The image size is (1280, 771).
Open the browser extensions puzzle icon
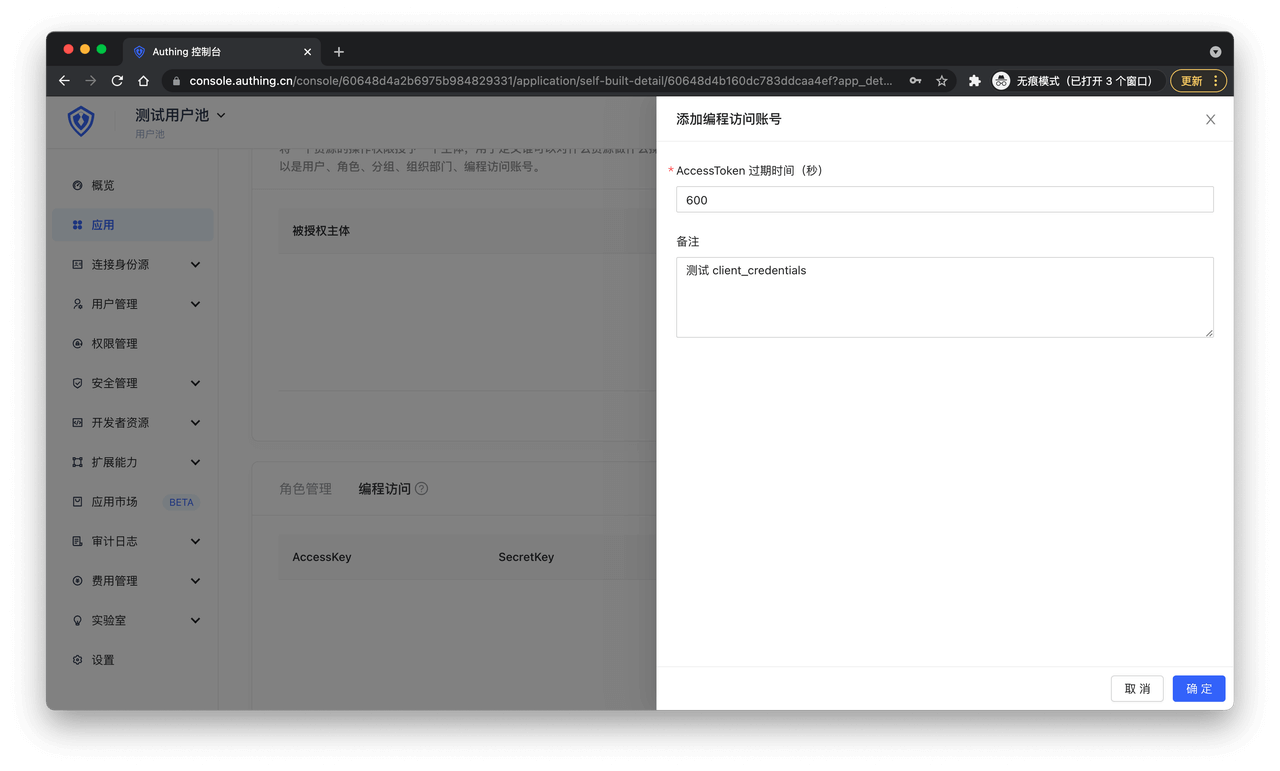coord(974,81)
